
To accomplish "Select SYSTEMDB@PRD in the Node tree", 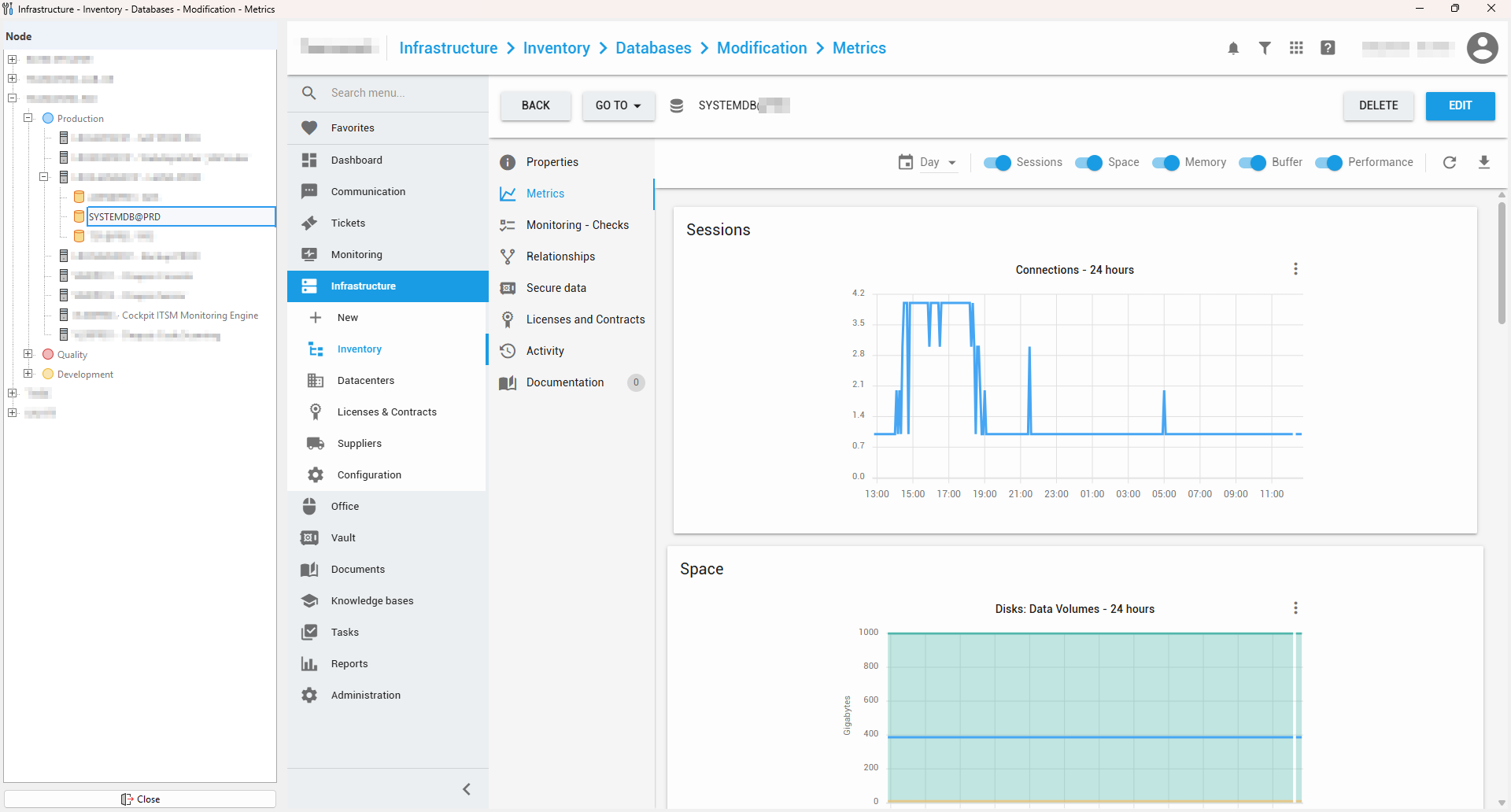I will coord(180,216).
